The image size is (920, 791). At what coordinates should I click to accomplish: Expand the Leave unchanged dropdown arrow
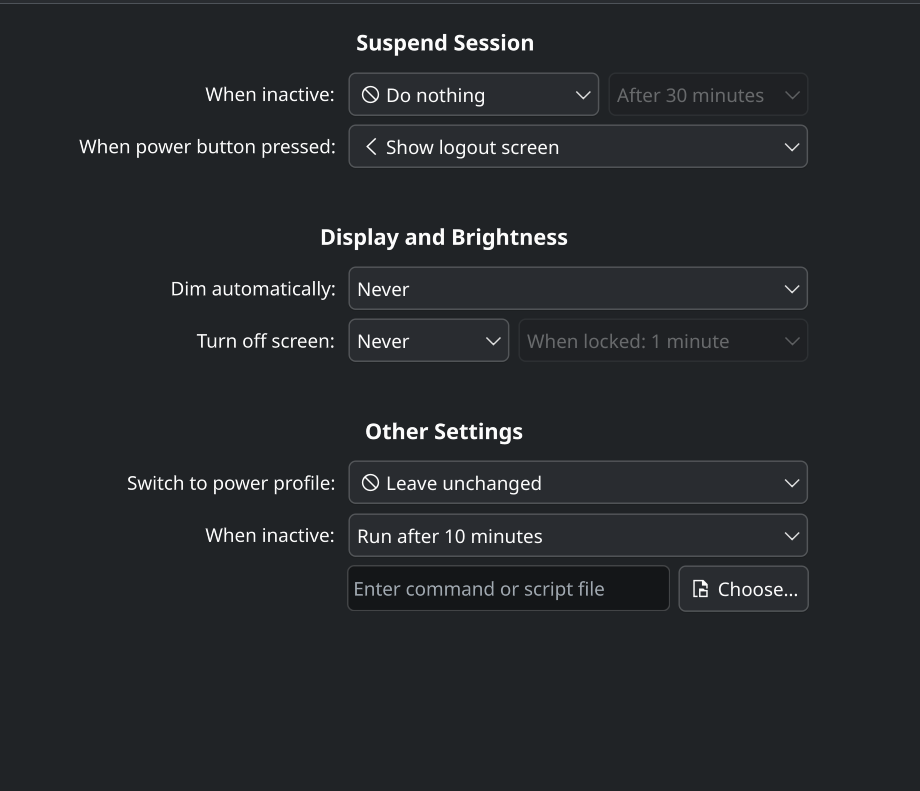pyautogui.click(x=791, y=483)
